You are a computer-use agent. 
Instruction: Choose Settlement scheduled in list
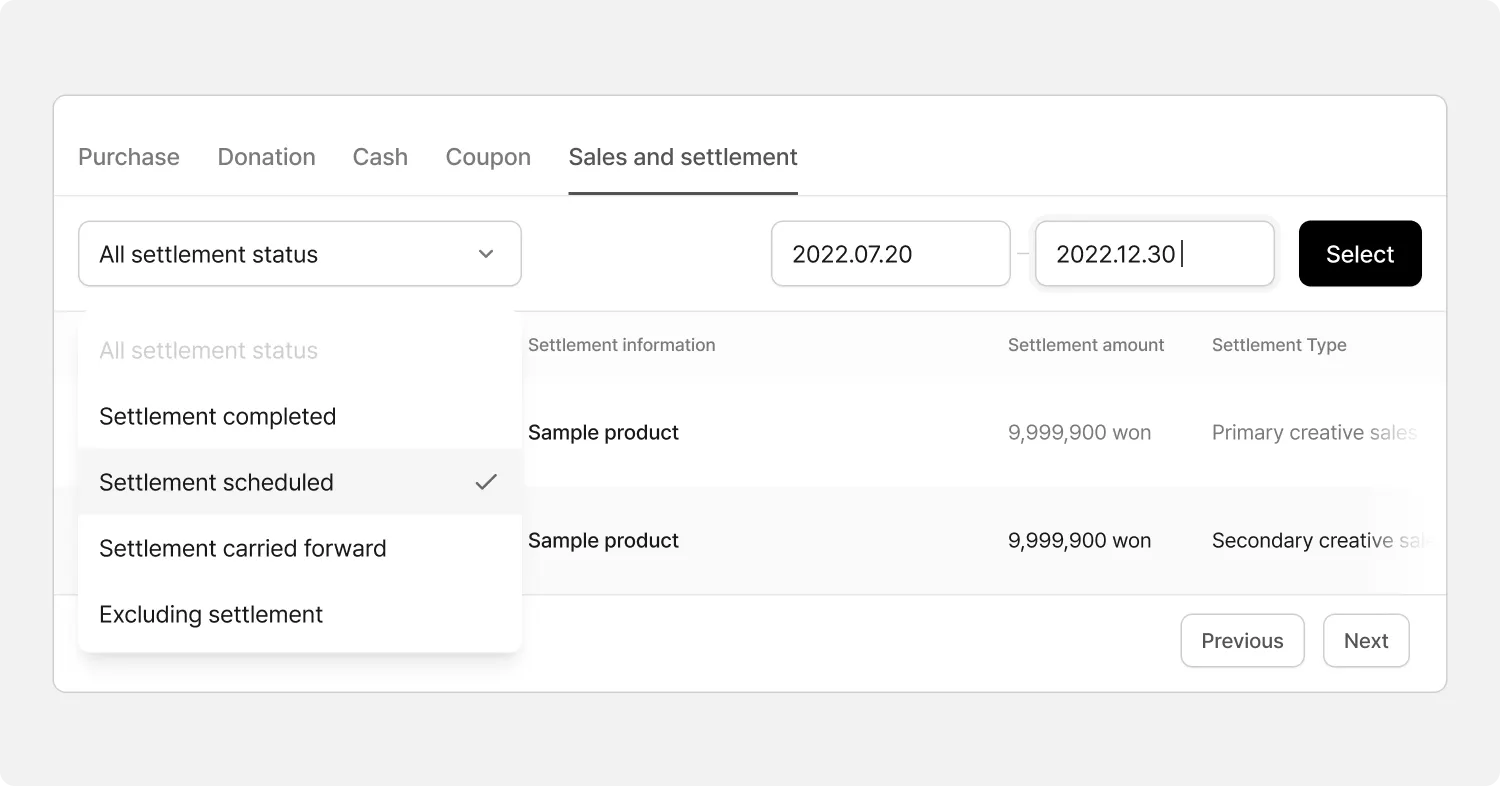(217, 483)
